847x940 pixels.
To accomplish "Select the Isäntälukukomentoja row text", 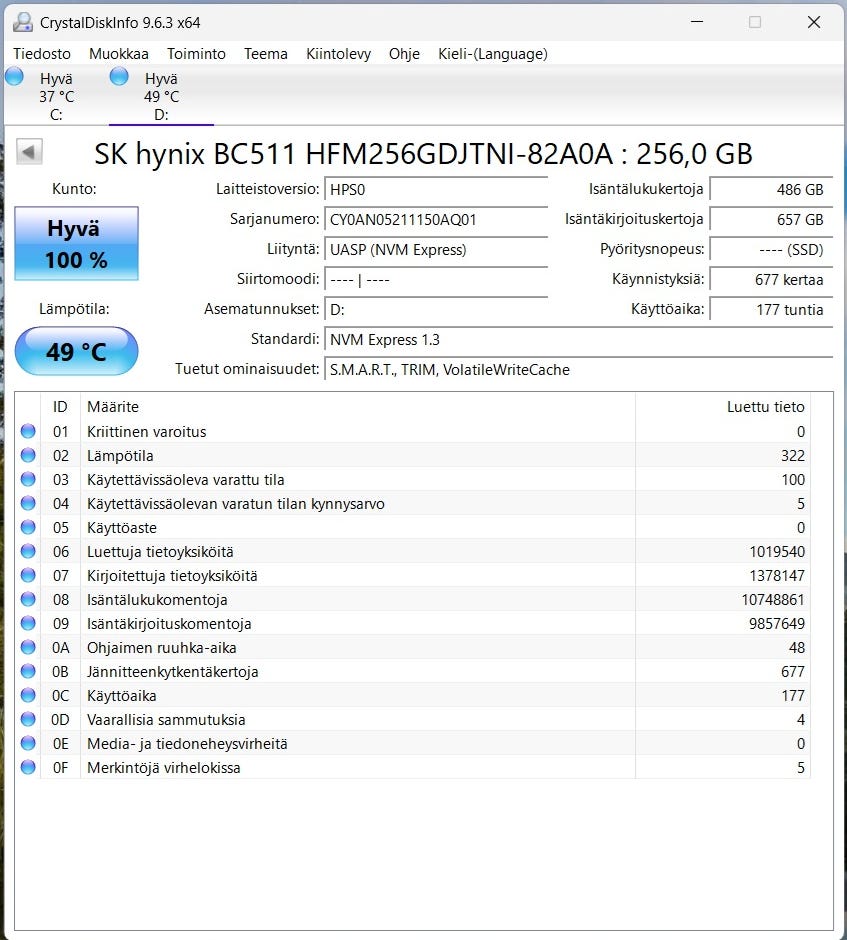I will tap(157, 599).
